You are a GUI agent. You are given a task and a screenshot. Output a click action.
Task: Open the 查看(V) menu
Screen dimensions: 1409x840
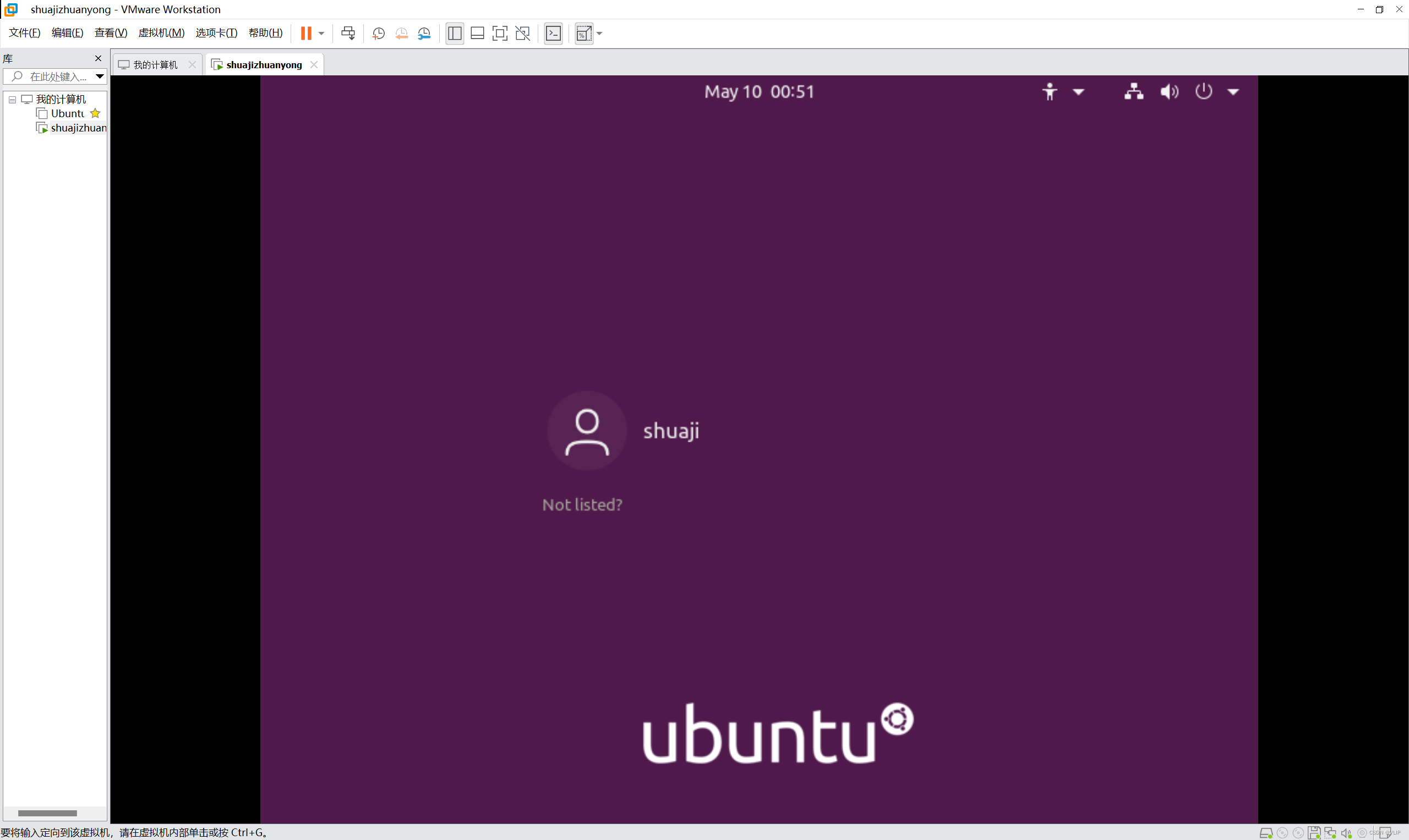pos(111,33)
